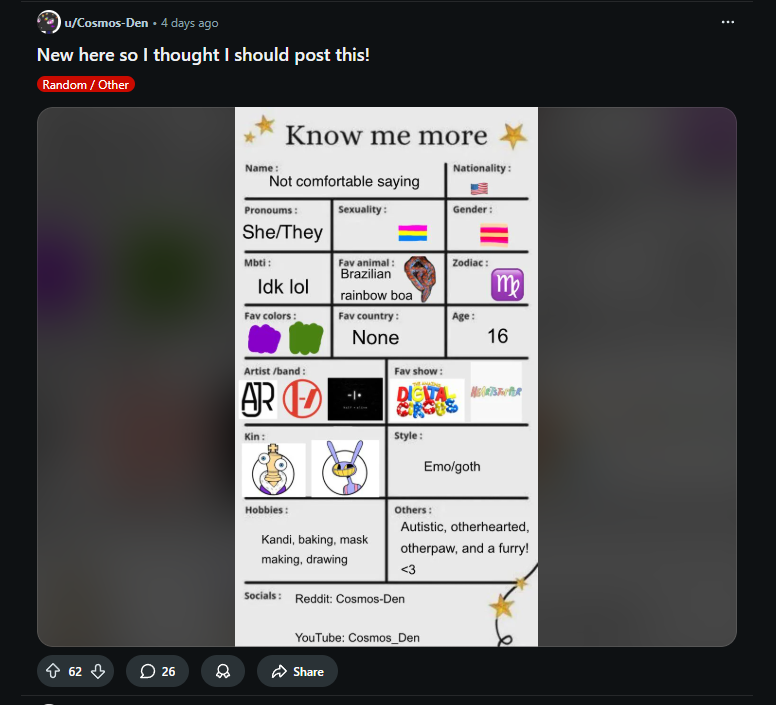Viewport: 776px width, 705px height.
Task: Click the purple Virgo zodiac icon
Action: click(507, 285)
